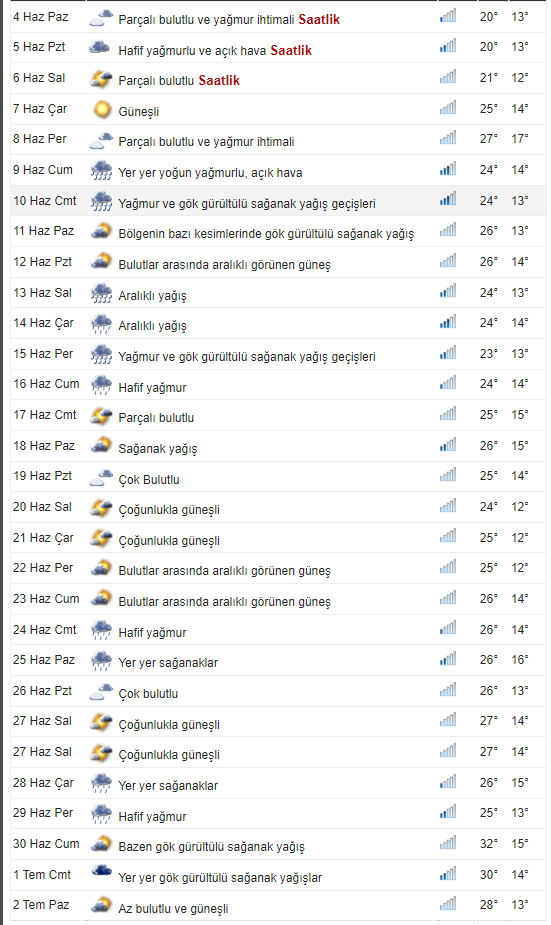Click the precipitation bars icon for 9 Haz Cum
551x925 pixels.
click(x=448, y=169)
